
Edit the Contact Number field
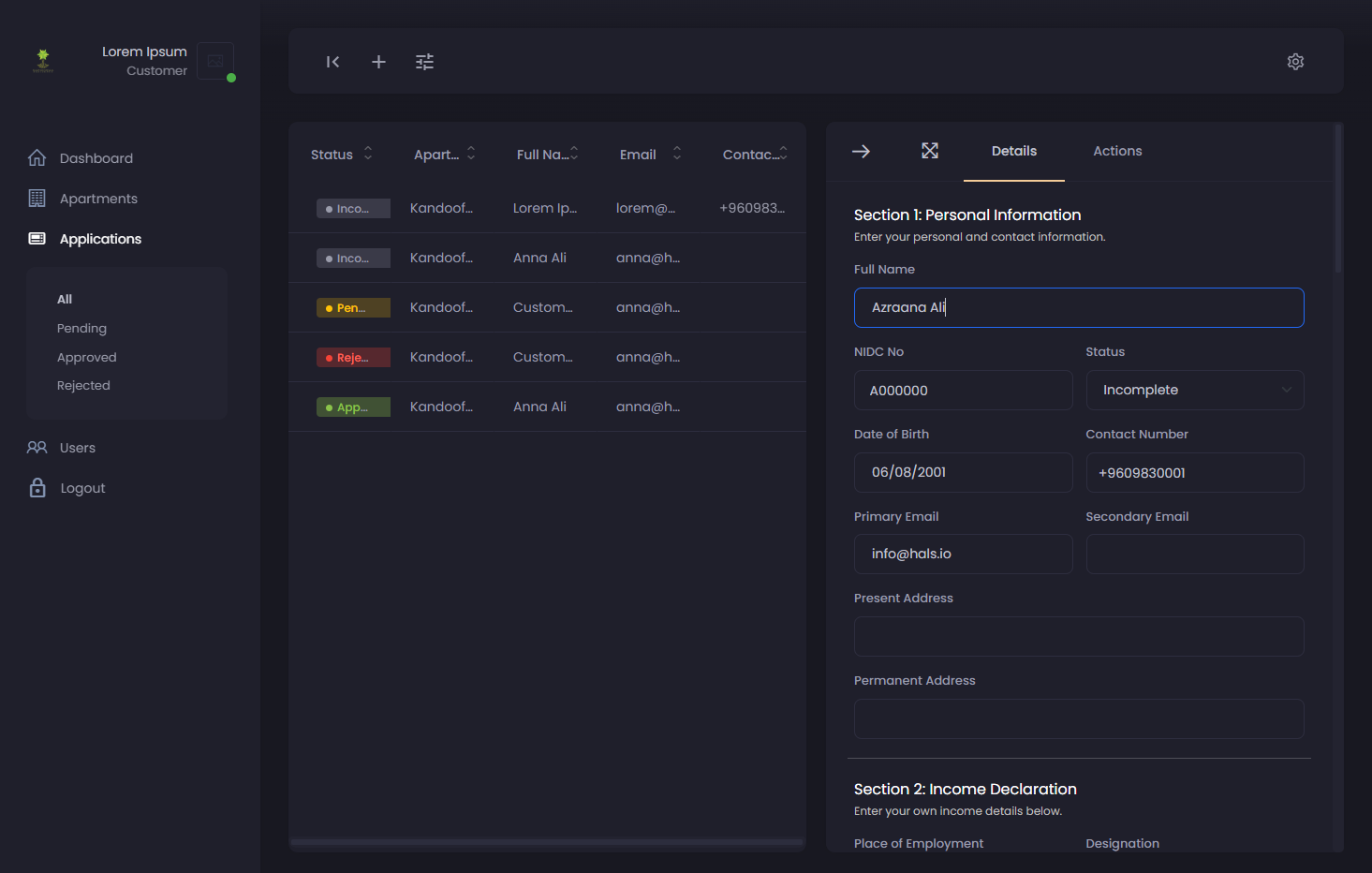1195,472
